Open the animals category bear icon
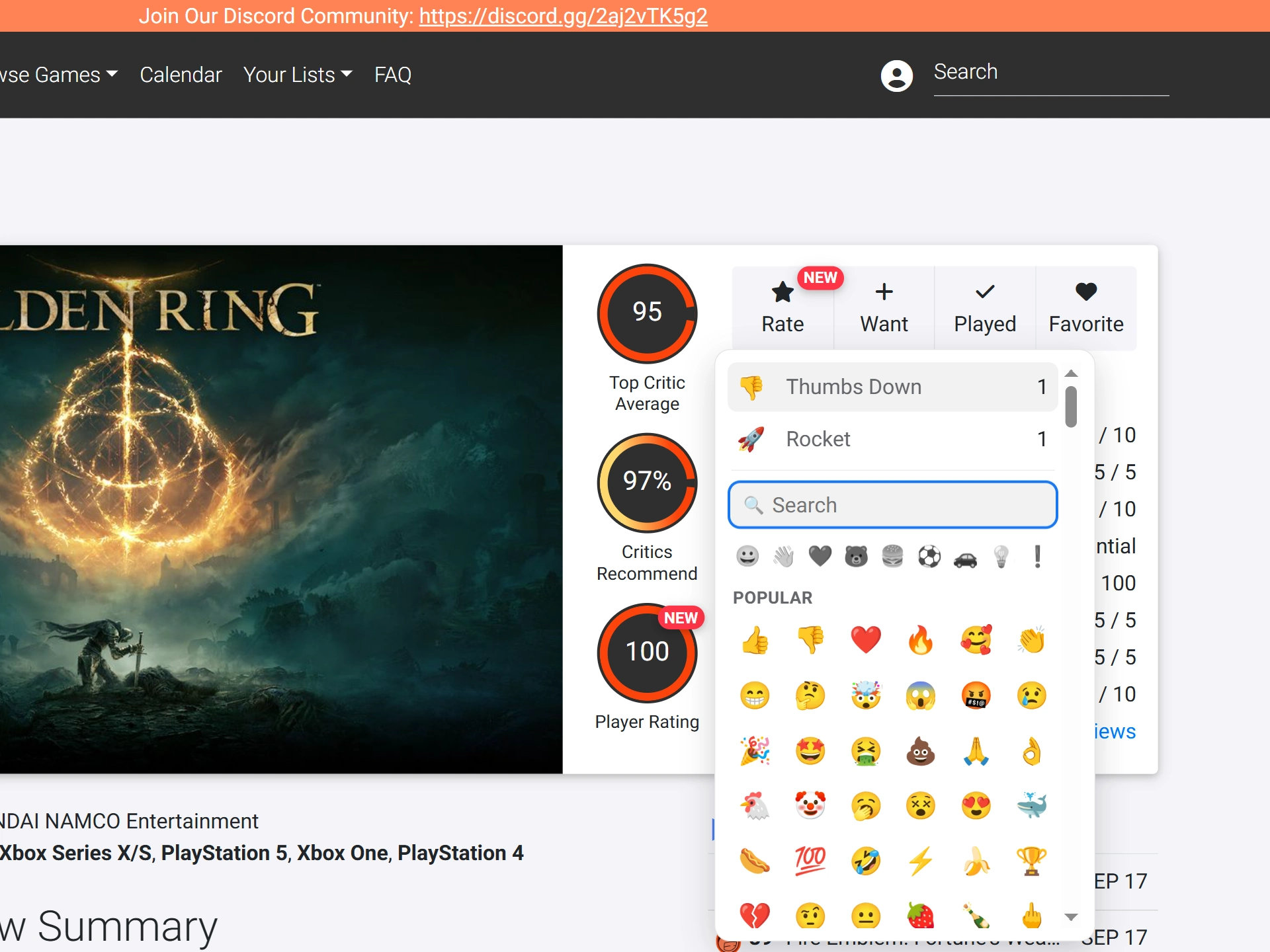 pos(856,557)
